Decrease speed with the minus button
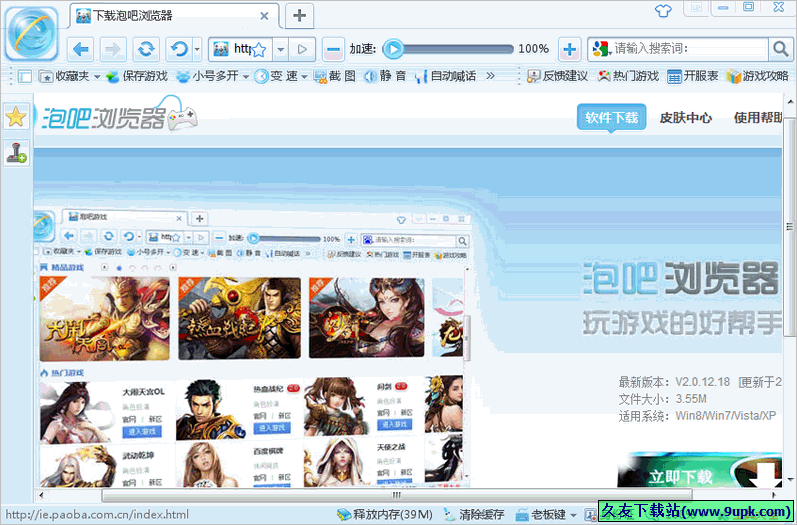 point(333,49)
